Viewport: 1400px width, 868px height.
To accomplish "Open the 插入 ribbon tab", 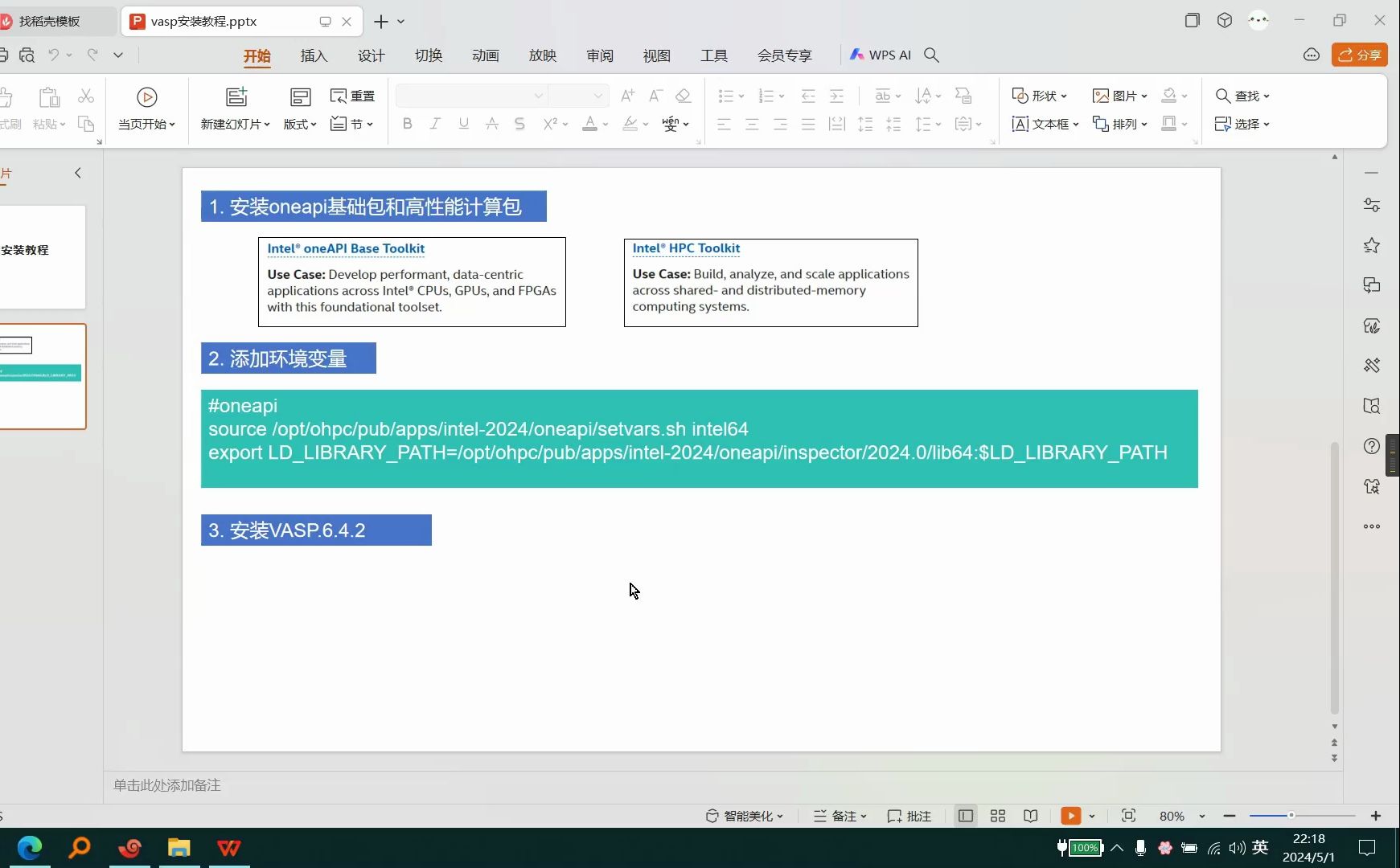I will click(x=314, y=55).
